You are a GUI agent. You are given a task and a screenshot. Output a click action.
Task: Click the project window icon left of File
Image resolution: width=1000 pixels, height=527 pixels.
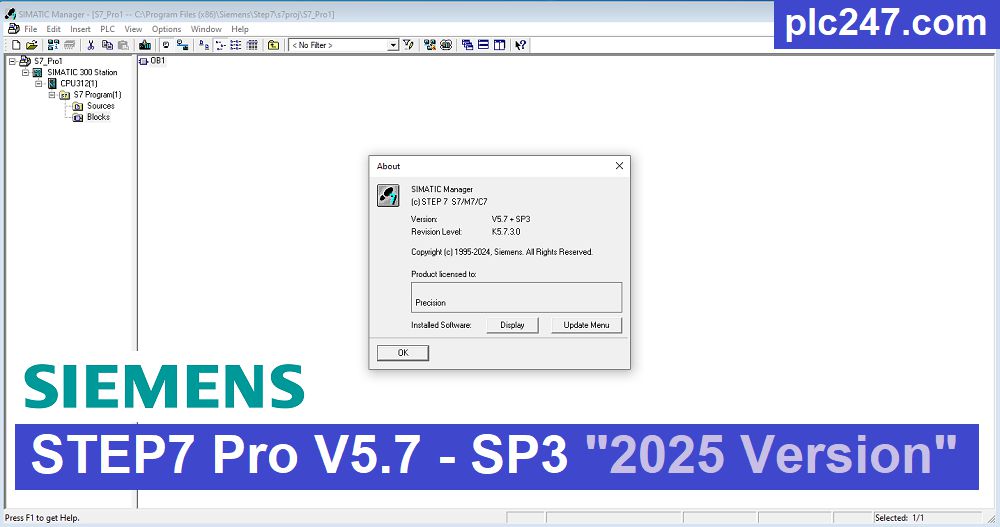coord(13,29)
